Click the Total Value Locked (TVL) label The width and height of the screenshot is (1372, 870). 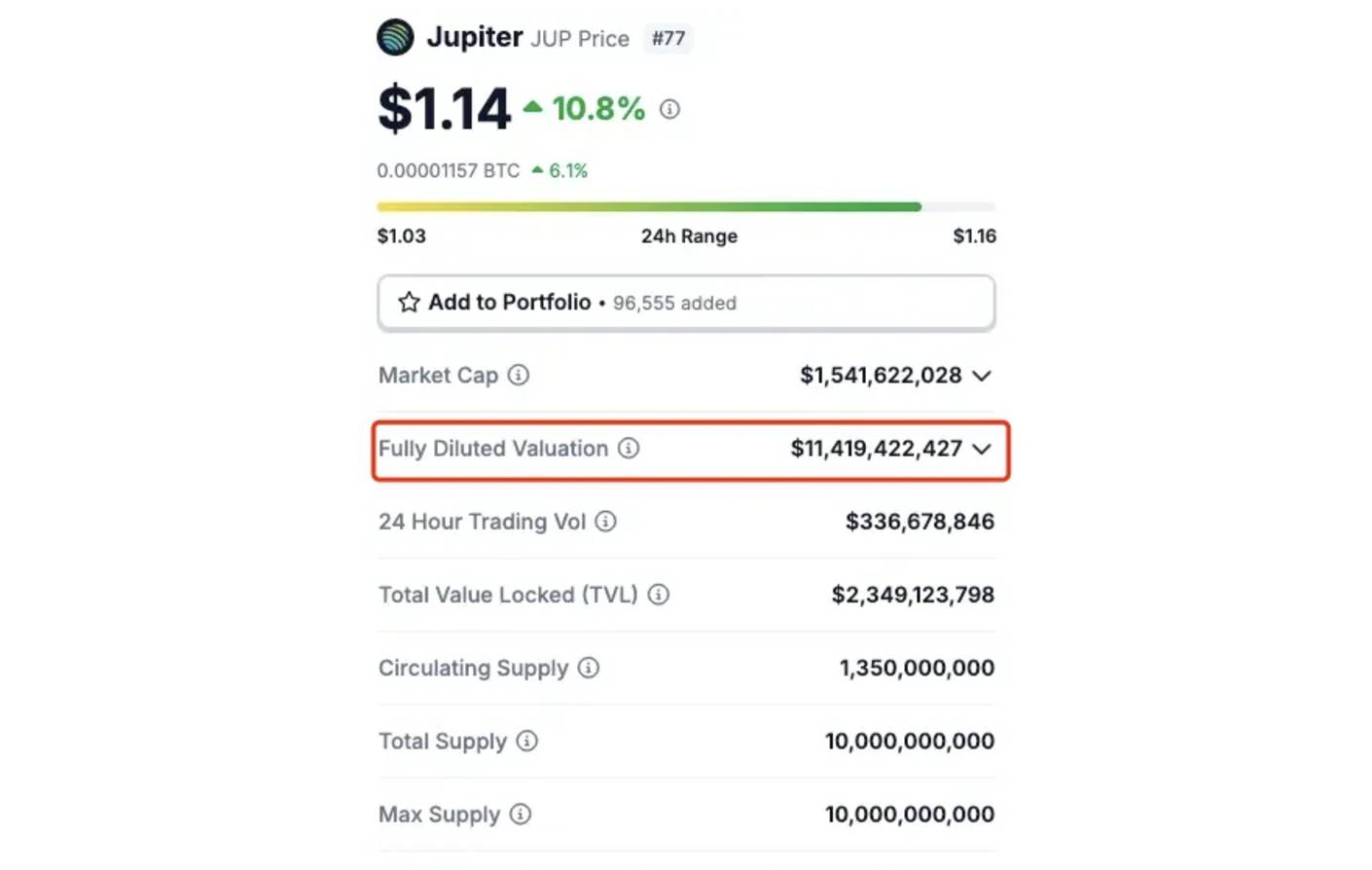click(x=508, y=595)
